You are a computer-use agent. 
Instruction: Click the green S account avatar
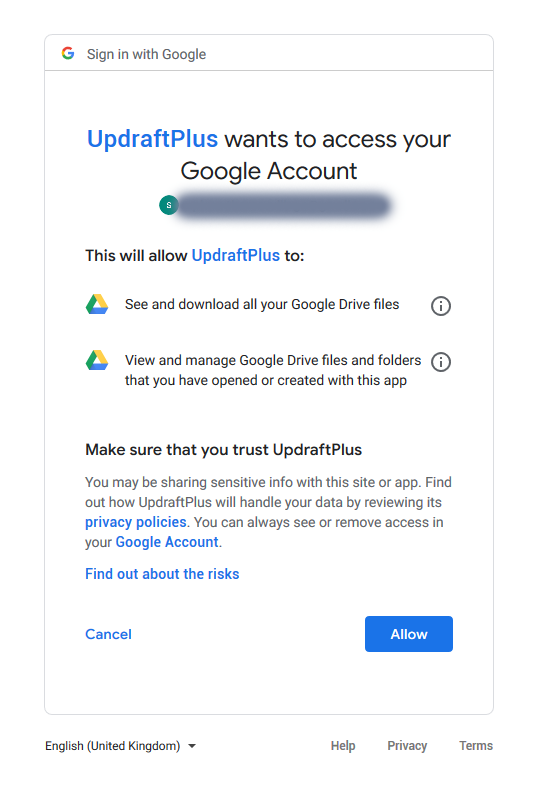[x=169, y=205]
